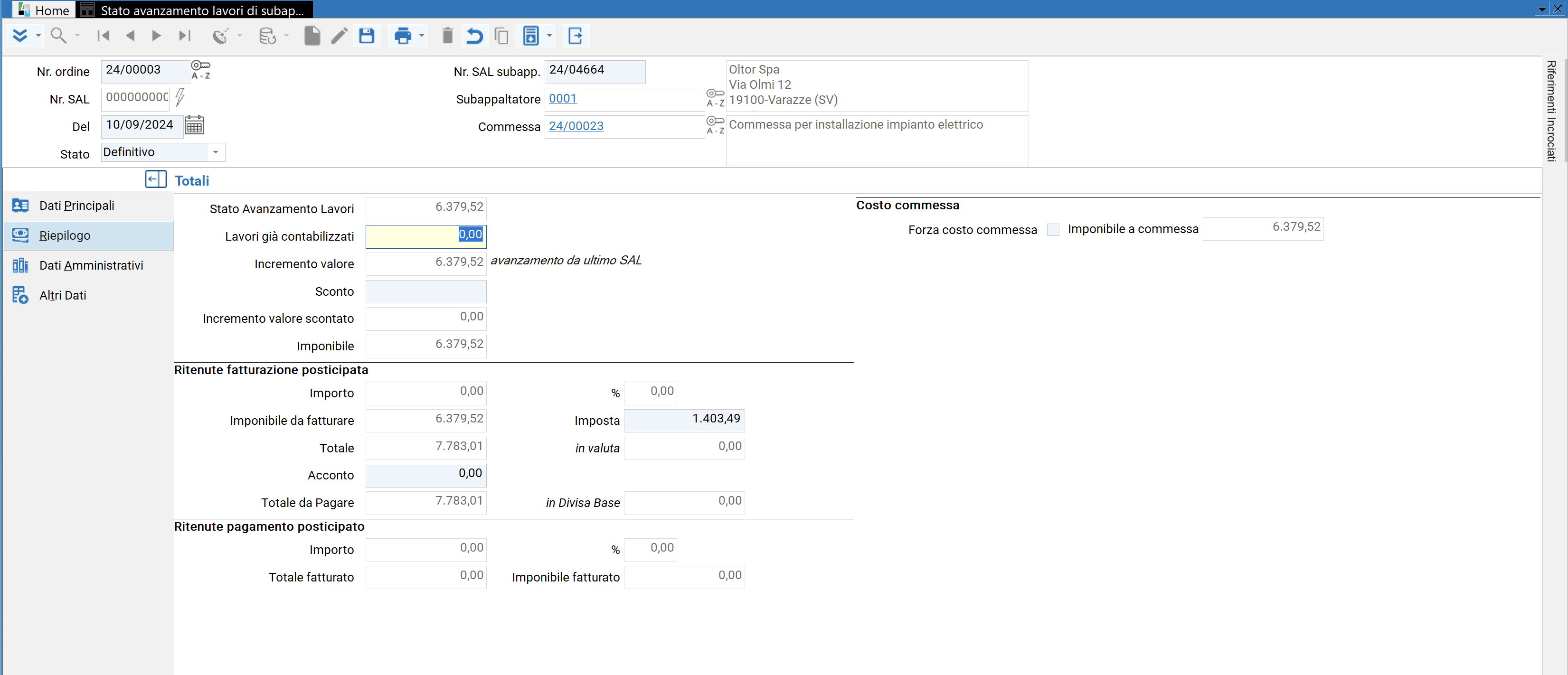The height and width of the screenshot is (675, 1568).
Task: Click the Stato Avanzamento Lavori value 6.379,52
Action: tap(425, 209)
